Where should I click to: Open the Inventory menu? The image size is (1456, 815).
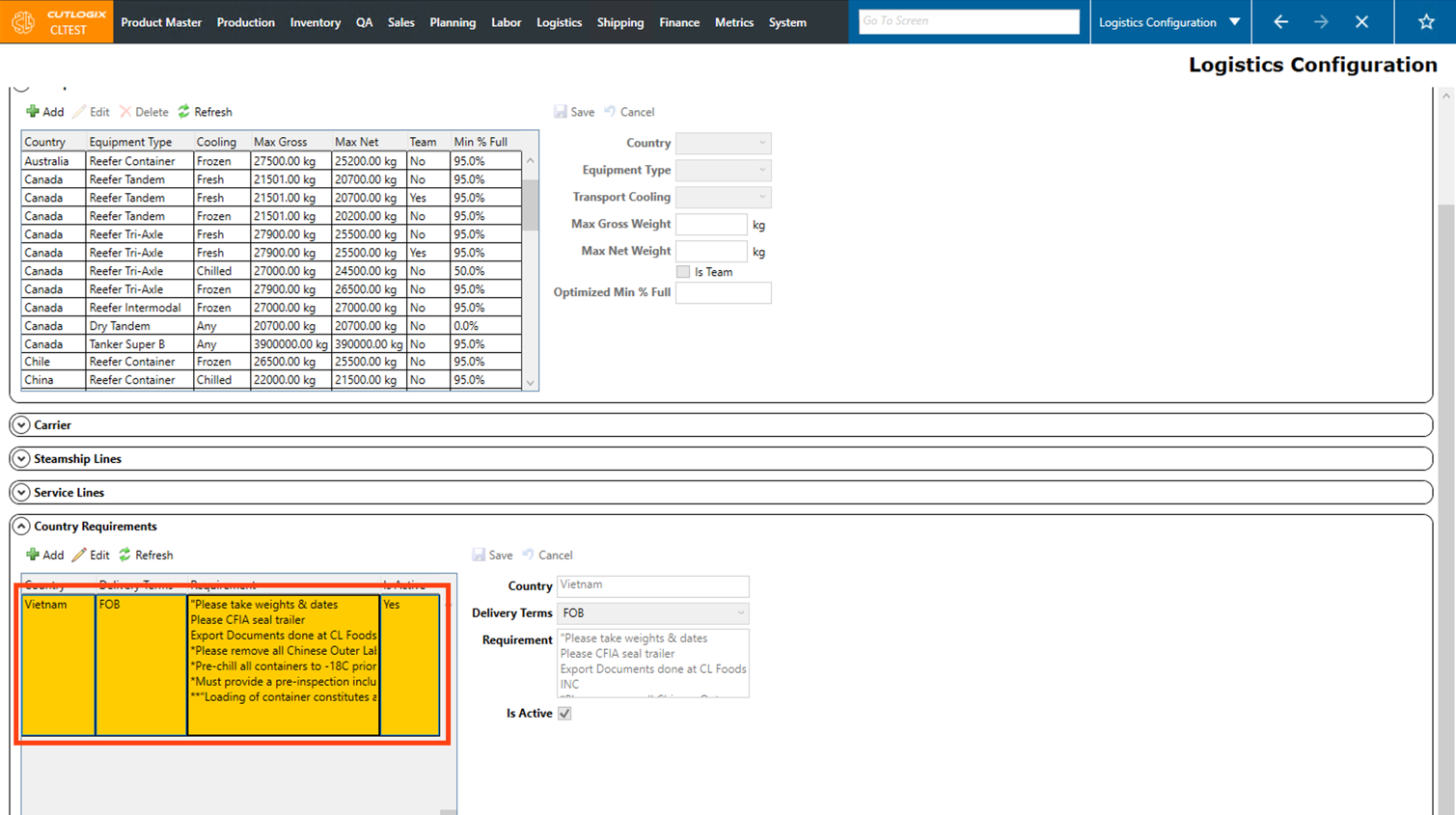click(x=315, y=22)
